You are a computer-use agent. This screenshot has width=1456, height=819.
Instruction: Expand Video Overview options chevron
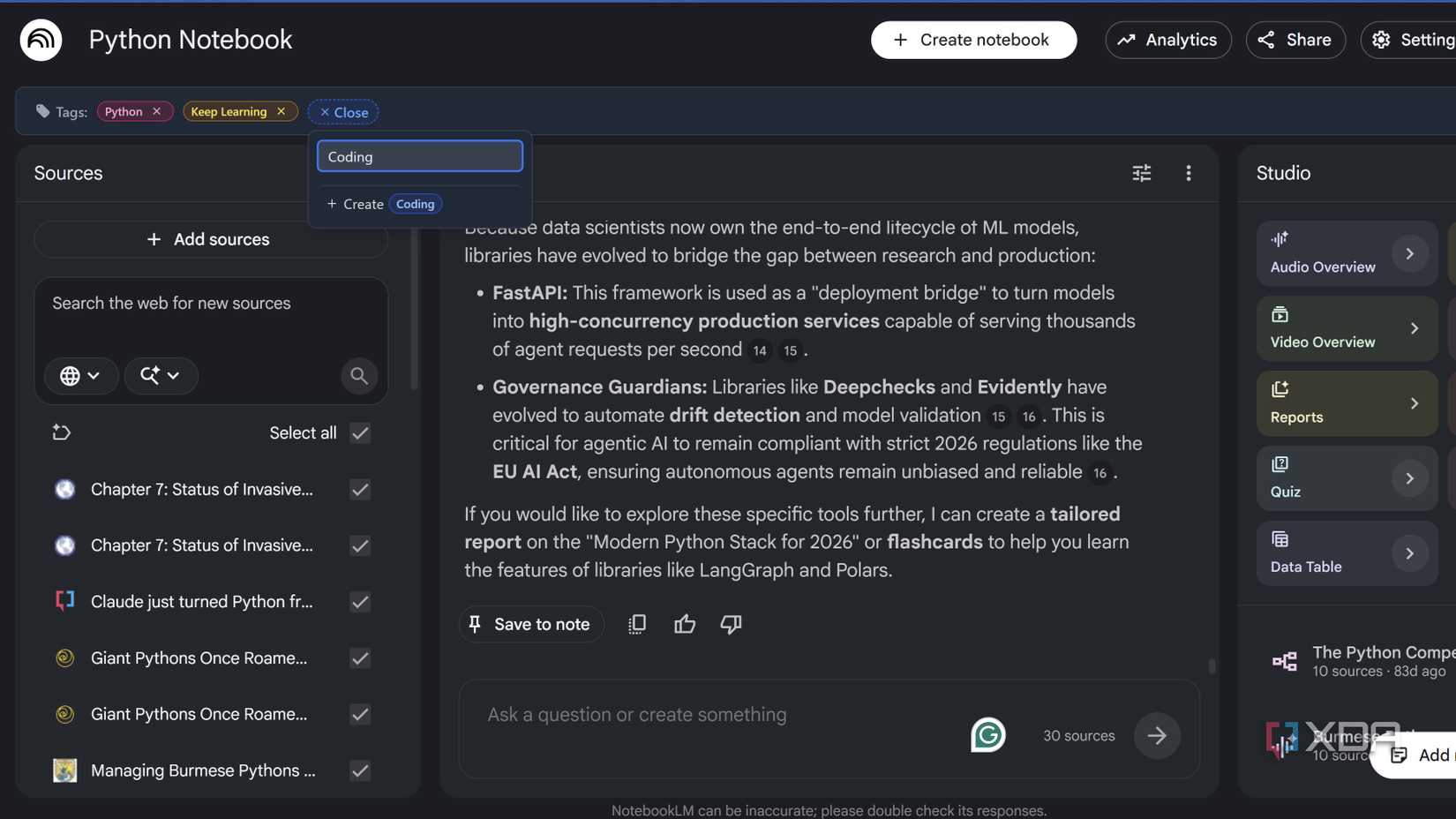[x=1415, y=328]
